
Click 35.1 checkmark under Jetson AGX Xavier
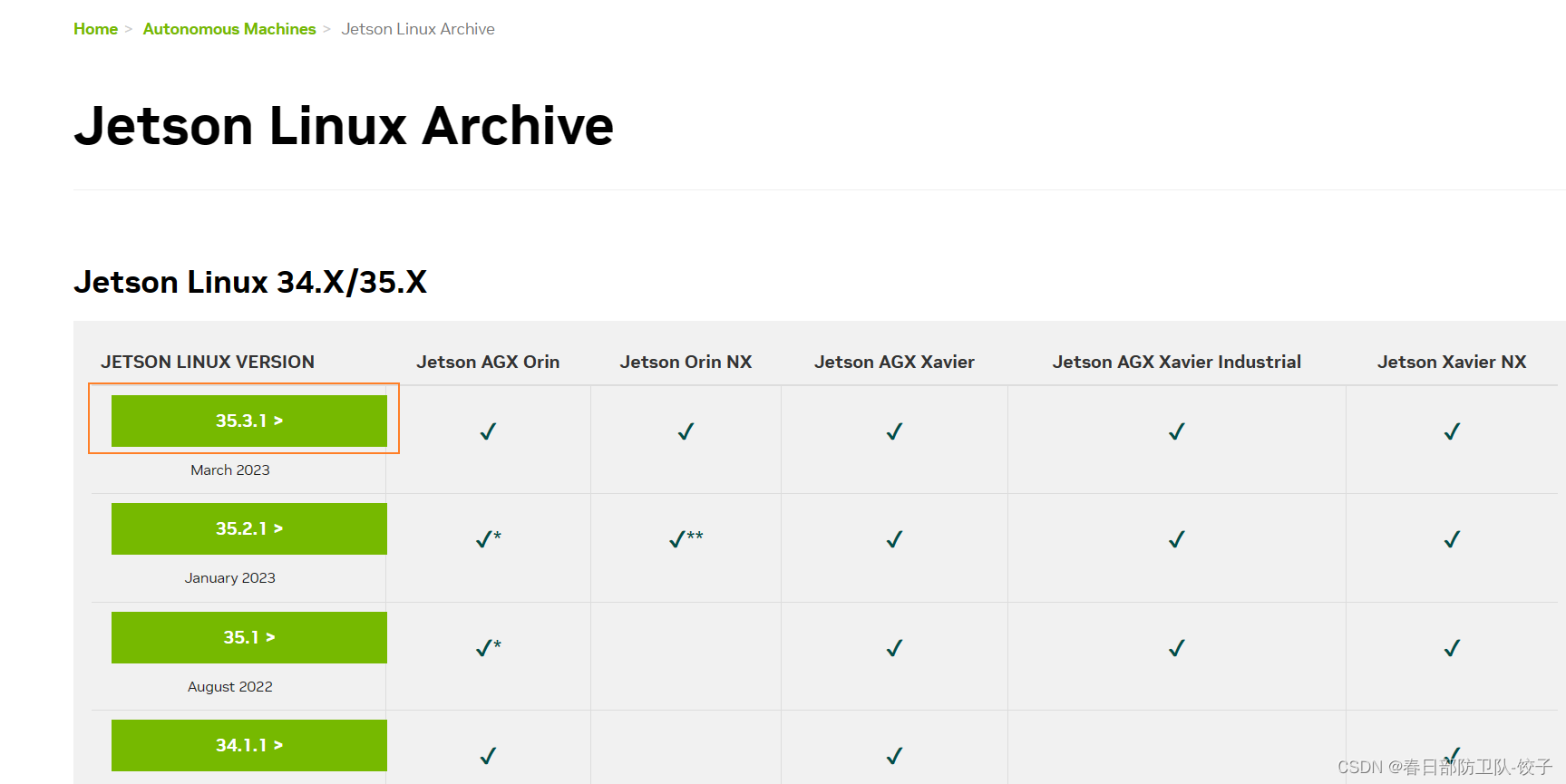pyautogui.click(x=894, y=648)
